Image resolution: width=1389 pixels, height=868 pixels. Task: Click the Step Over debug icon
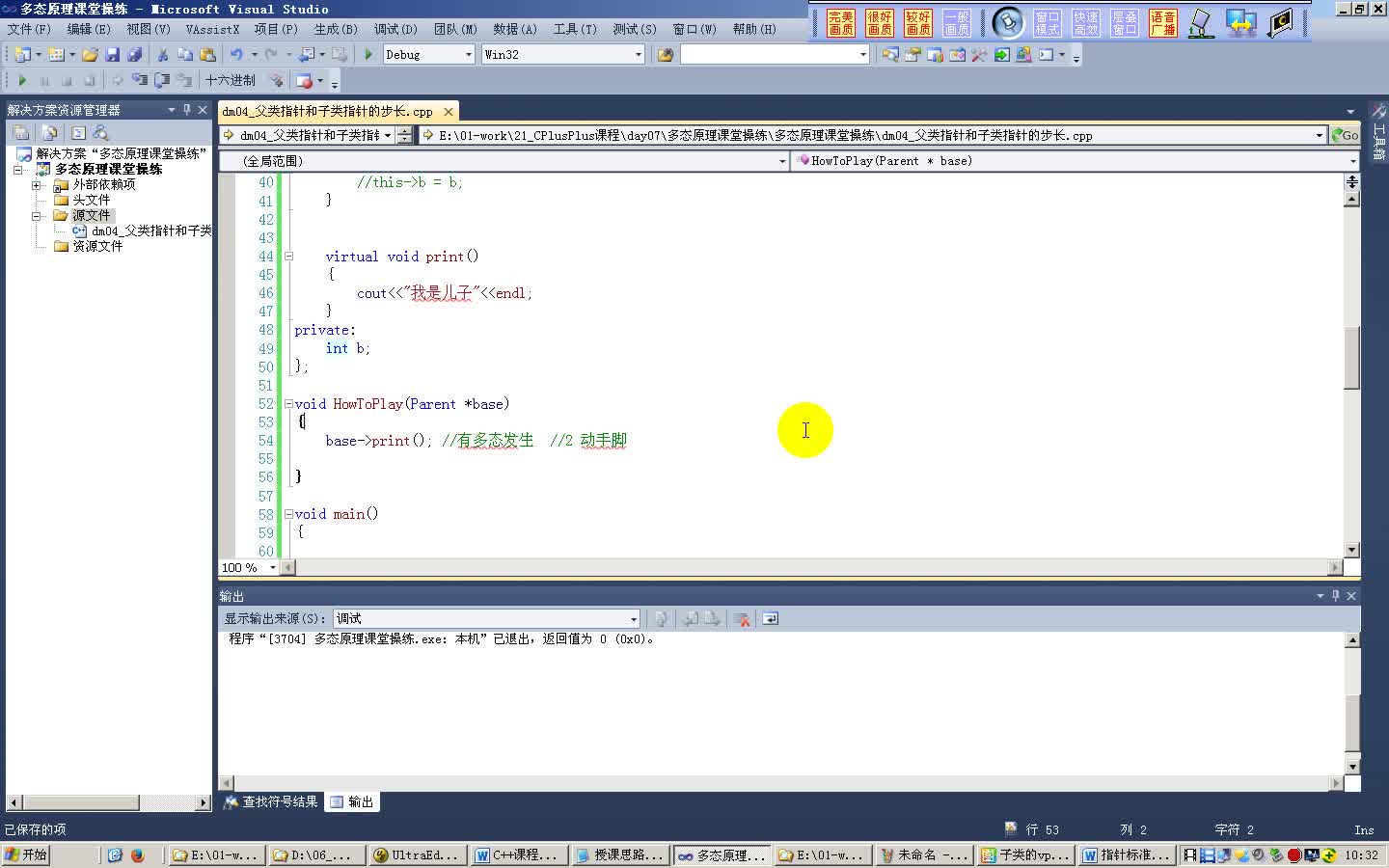pos(162,80)
